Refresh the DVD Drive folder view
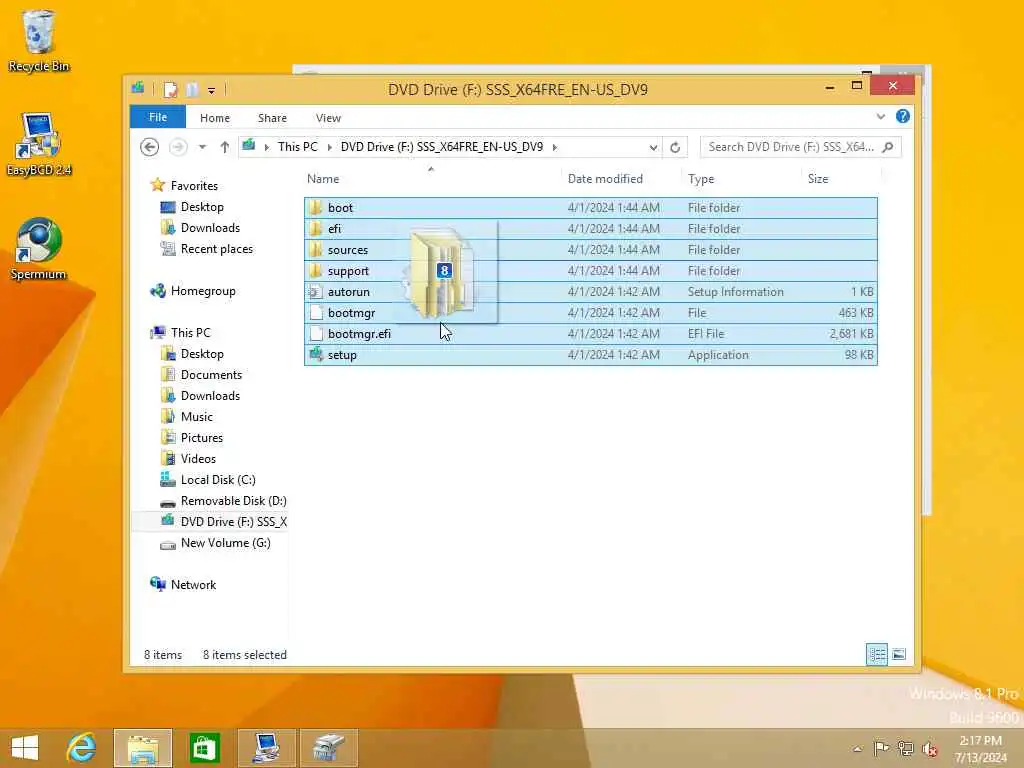The image size is (1024, 768). (x=675, y=148)
